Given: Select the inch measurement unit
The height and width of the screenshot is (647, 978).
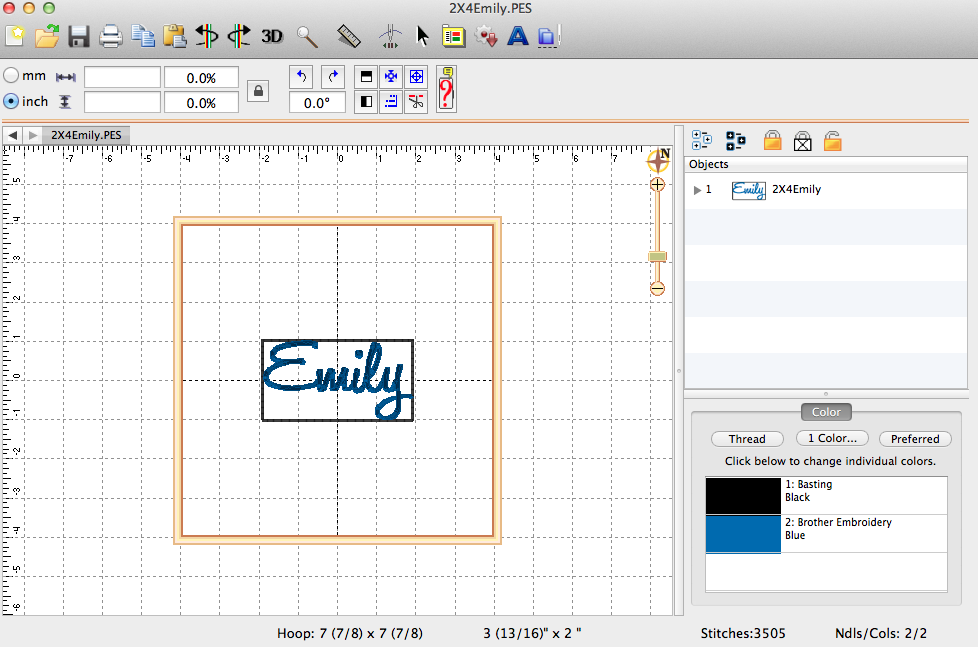Looking at the screenshot, I should click(x=10, y=101).
